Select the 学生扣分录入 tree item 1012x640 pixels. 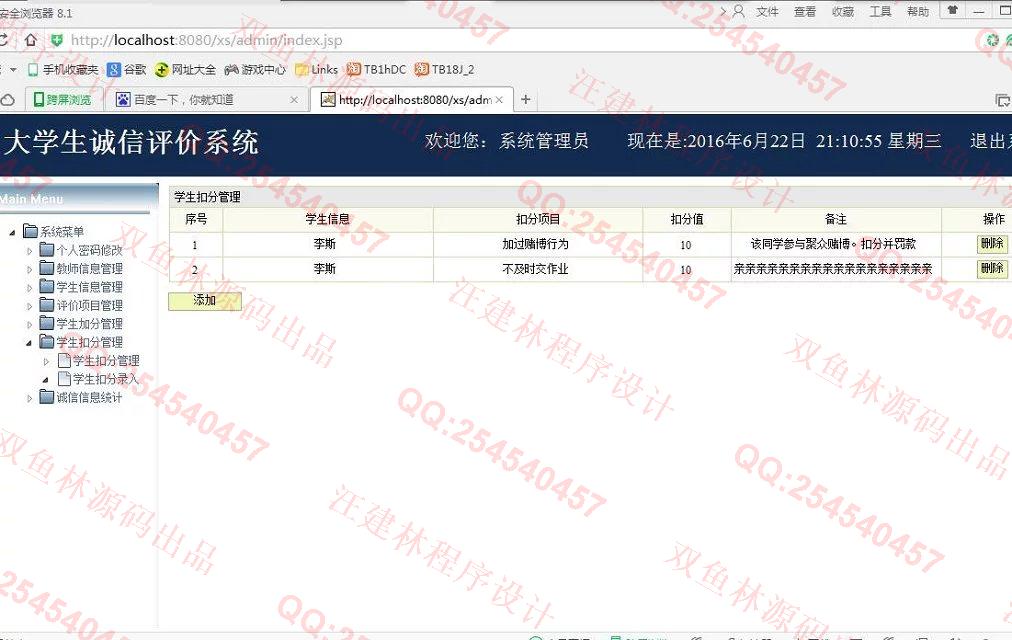coord(106,379)
